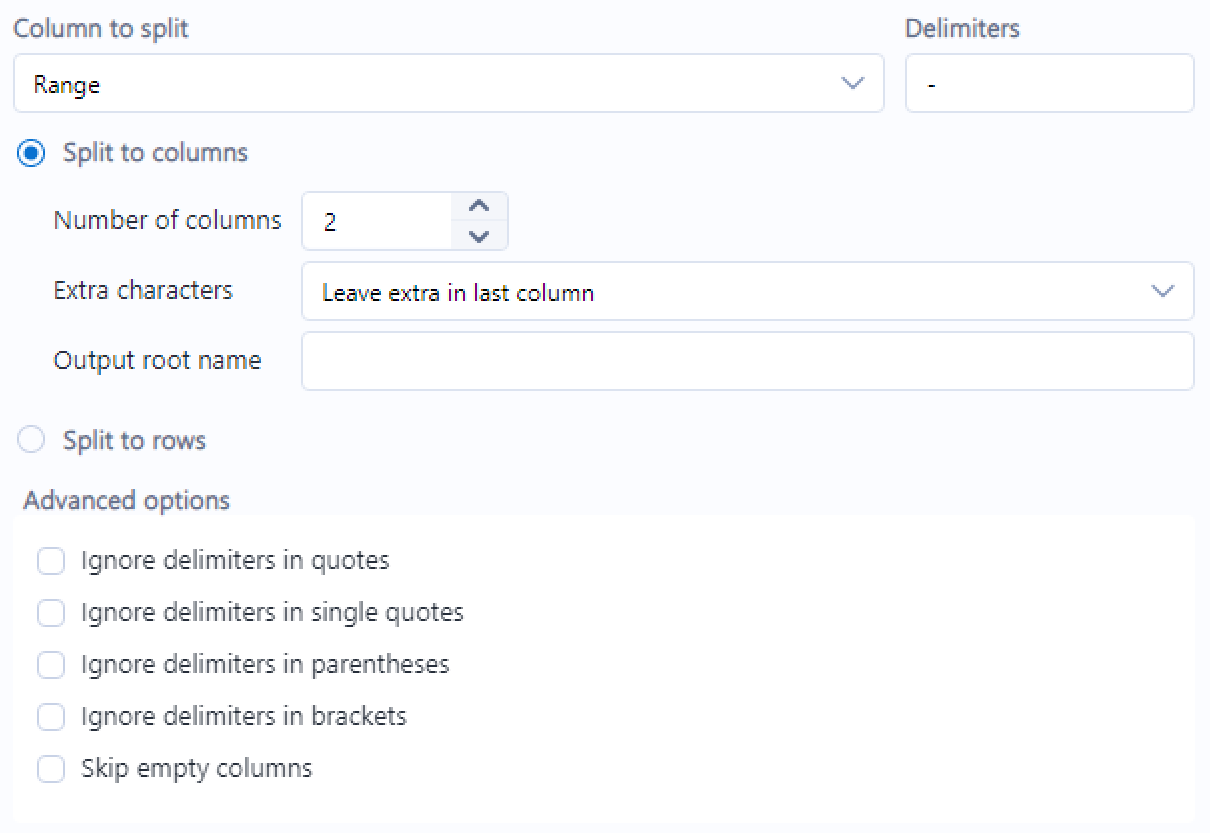This screenshot has height=833, width=1210.
Task: Click the Skip empty columns label
Action: tap(196, 769)
